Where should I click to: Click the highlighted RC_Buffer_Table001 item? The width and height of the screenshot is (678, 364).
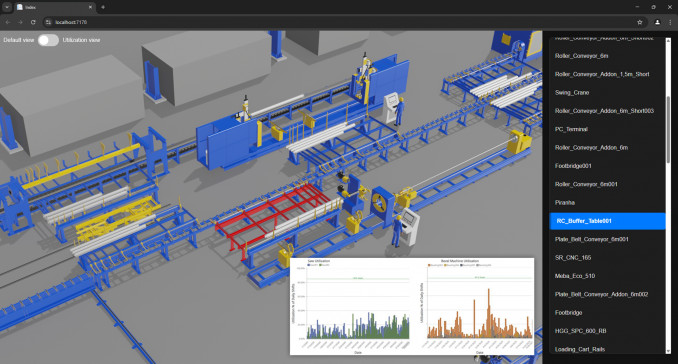click(x=607, y=221)
